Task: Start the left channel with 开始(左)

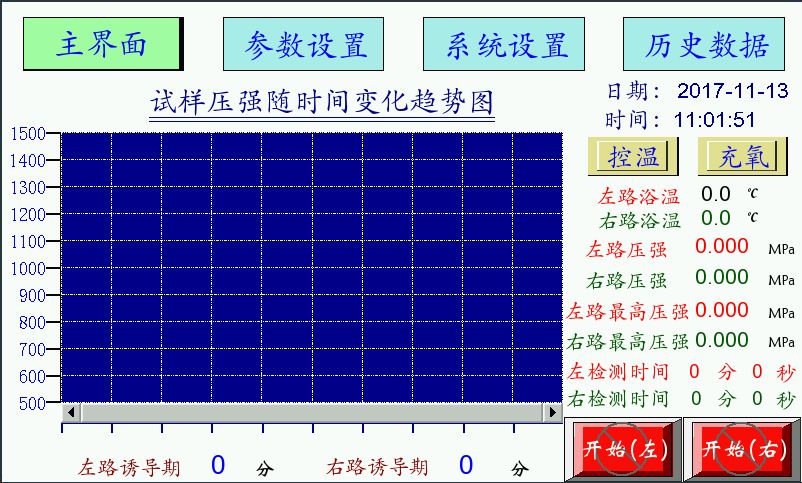Action: click(623, 449)
